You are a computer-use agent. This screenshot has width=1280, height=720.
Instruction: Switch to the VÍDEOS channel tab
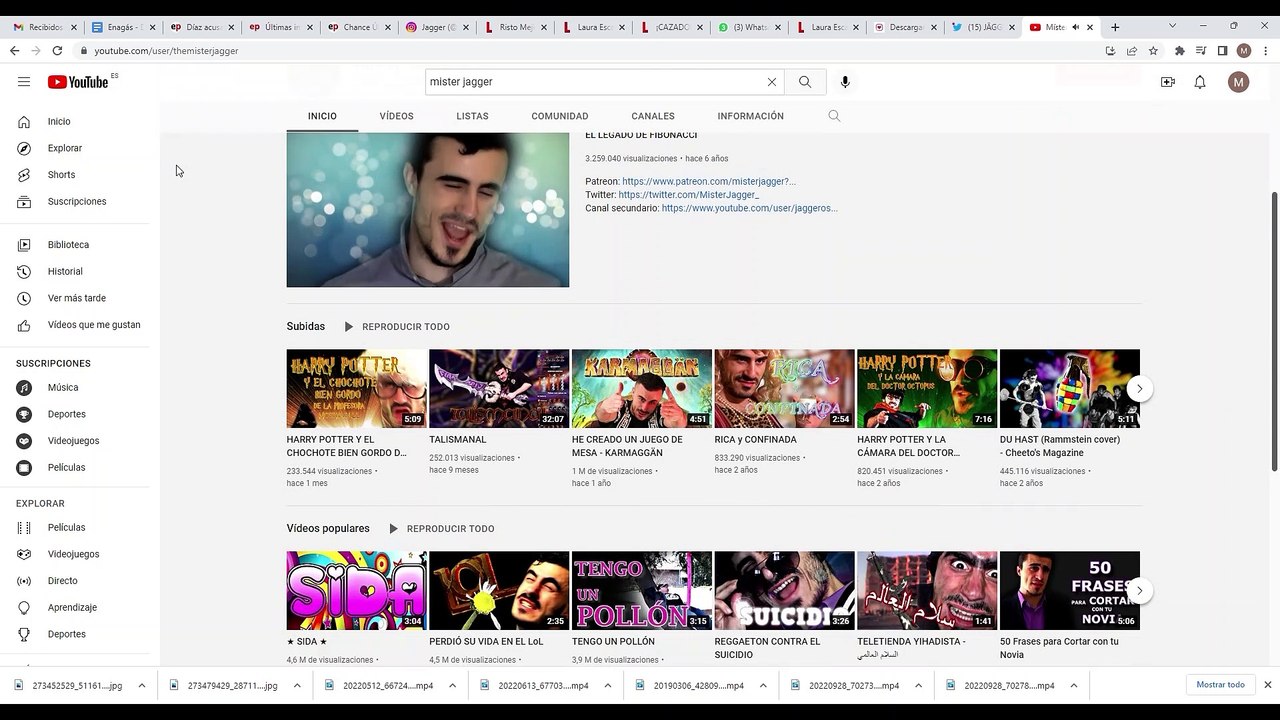(396, 116)
